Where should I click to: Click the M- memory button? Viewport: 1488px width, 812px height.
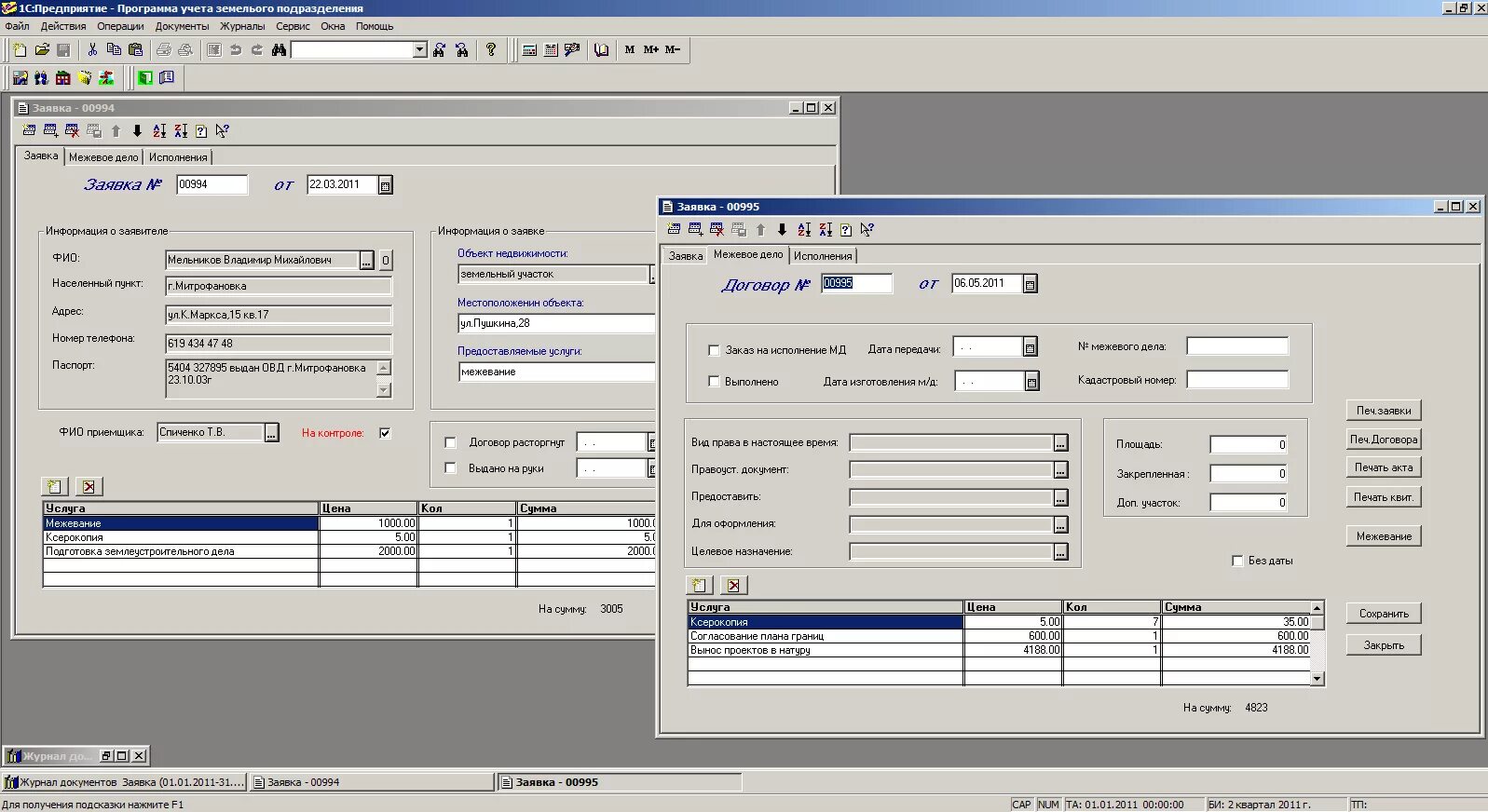673,50
